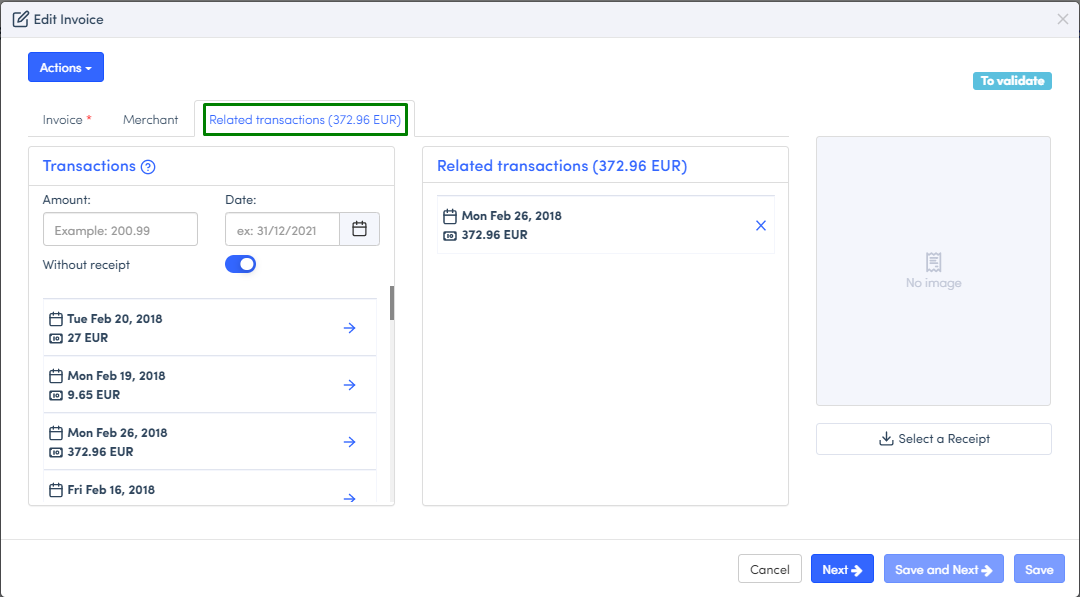Add the 9.65 EUR transaction via arrow
Viewport: 1080px width, 597px height.
tap(349, 385)
